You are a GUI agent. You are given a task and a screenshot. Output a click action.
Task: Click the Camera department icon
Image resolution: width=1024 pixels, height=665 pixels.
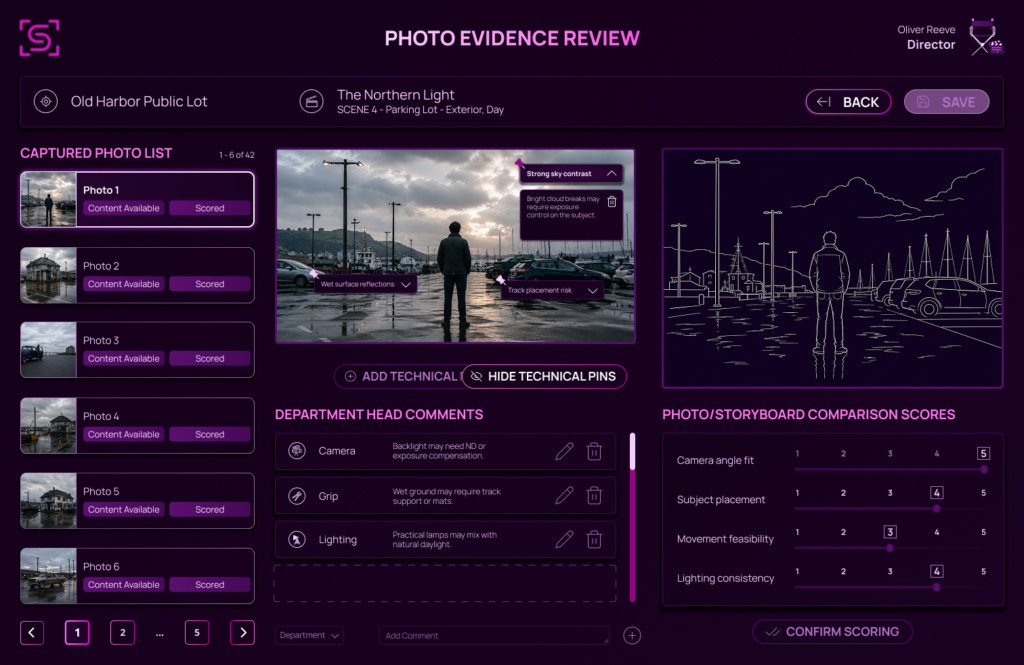[297, 451]
